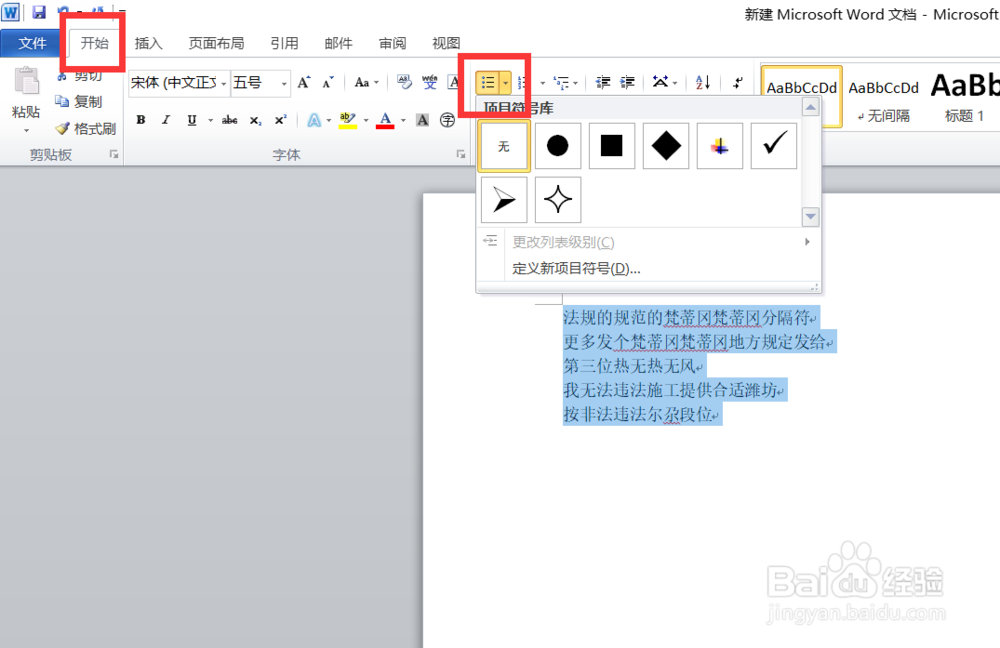Choose the solid circle bullet
Screen dimensions: 1000x648
coord(557,146)
